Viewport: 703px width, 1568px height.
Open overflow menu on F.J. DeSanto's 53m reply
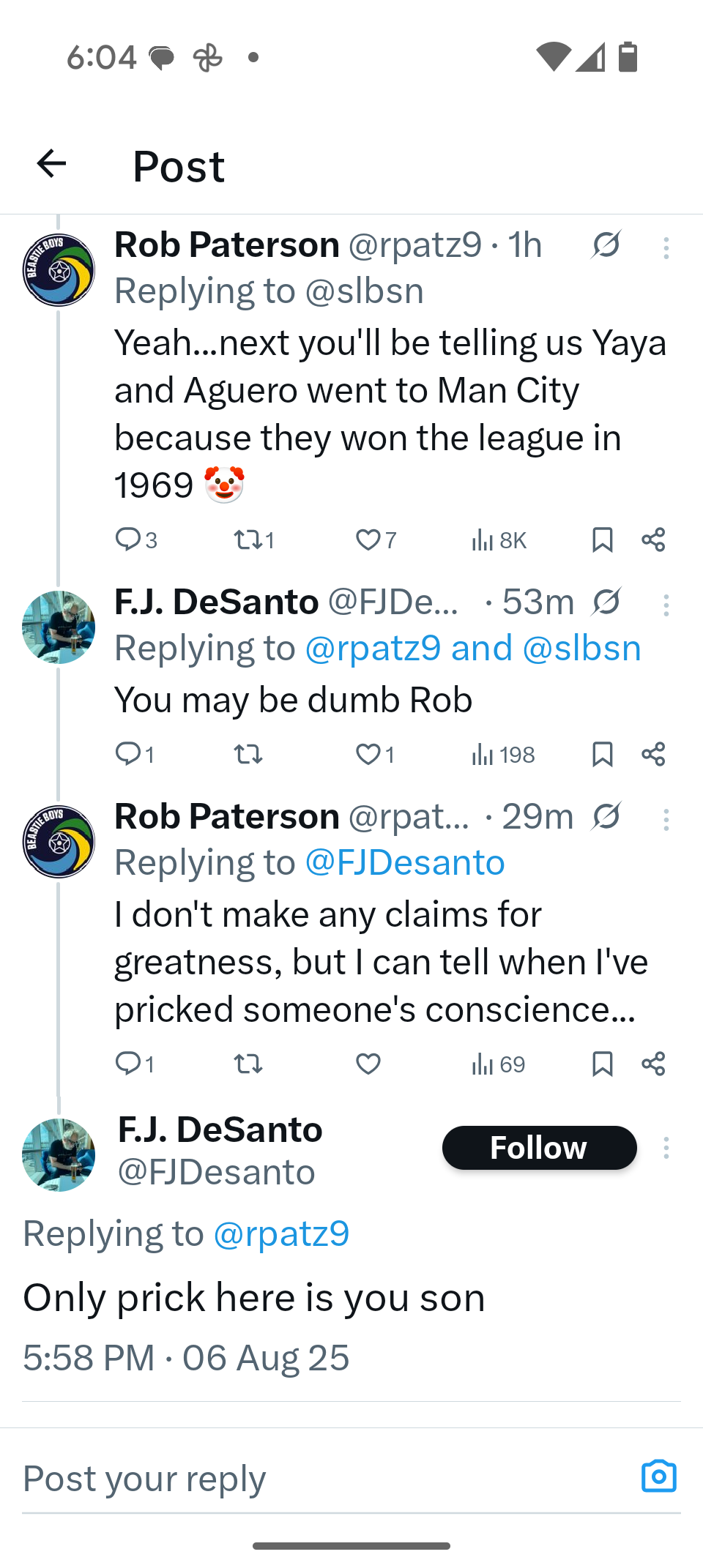click(666, 605)
